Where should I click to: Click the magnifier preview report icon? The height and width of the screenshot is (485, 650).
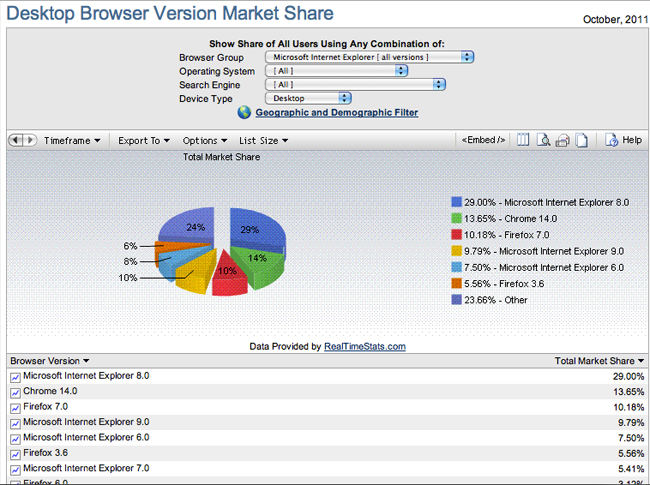pos(543,140)
